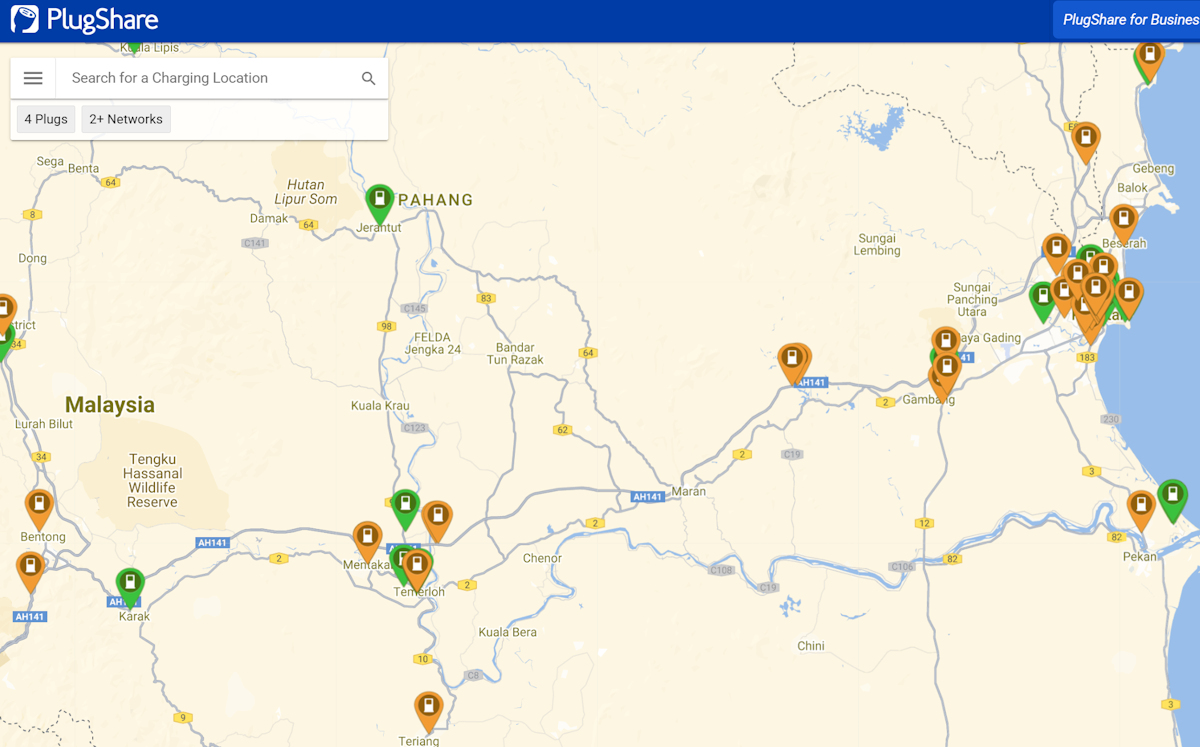Open the hamburger menu
The width and height of the screenshot is (1200, 747).
tap(33, 78)
